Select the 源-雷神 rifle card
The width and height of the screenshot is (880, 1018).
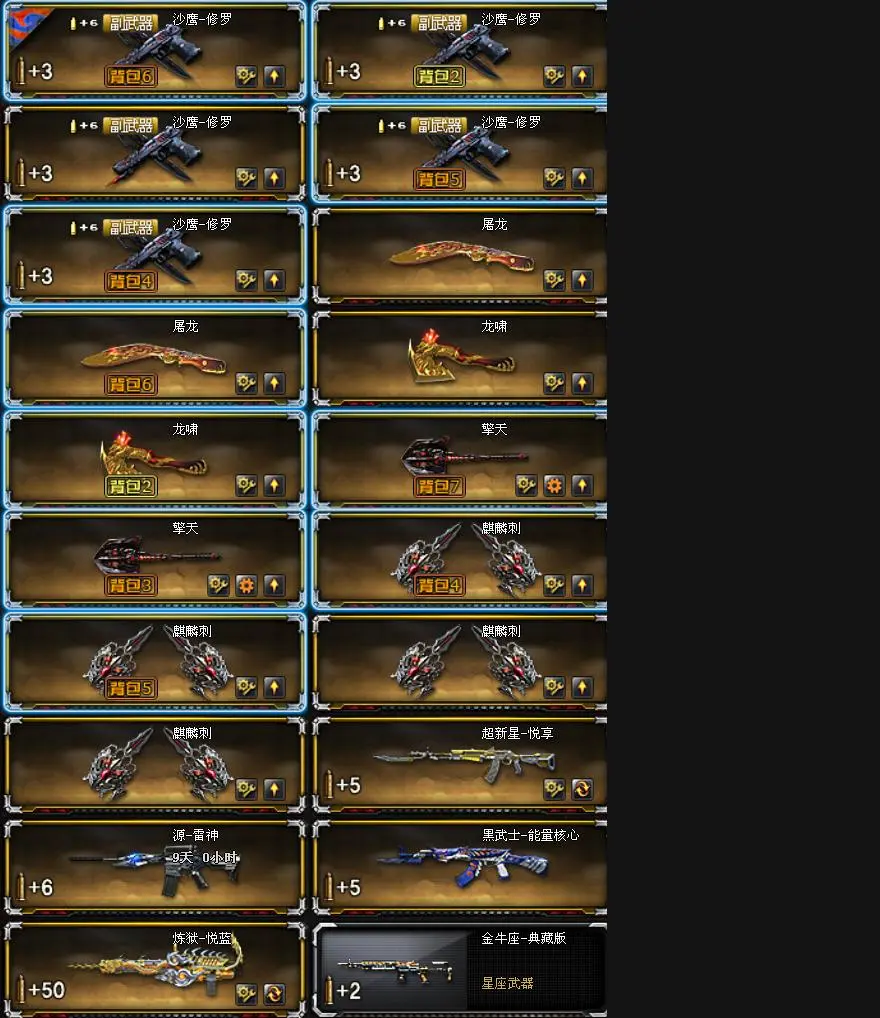coord(155,867)
